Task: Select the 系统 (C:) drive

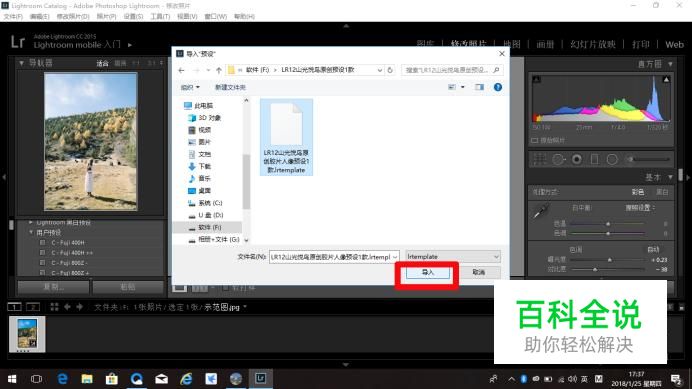Action: [x=205, y=203]
